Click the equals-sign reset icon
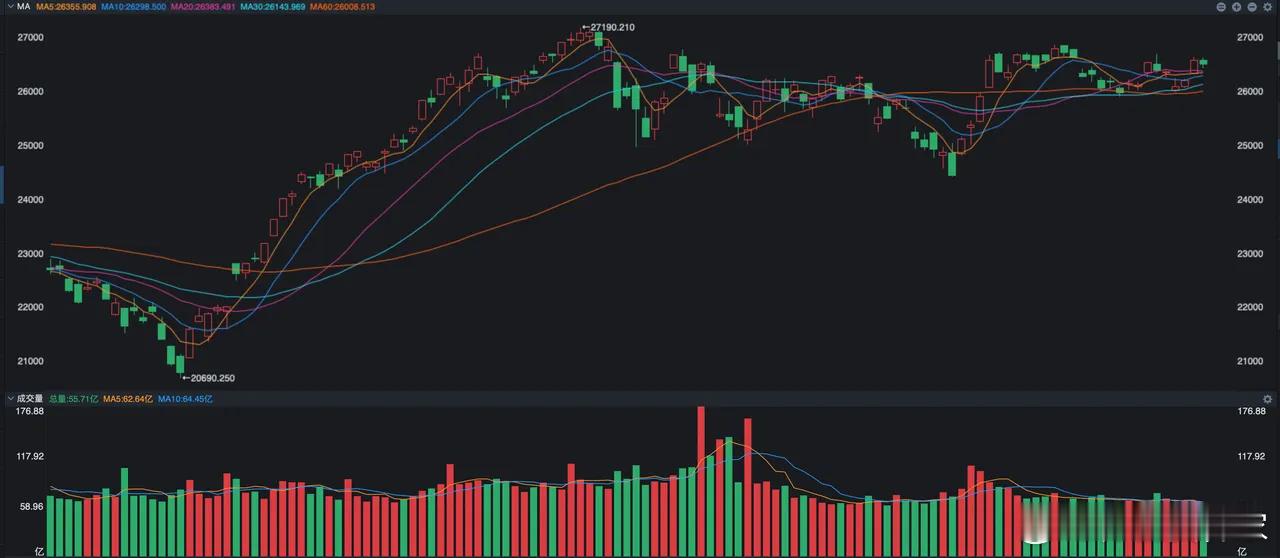1280x558 pixels. pos(1221,7)
